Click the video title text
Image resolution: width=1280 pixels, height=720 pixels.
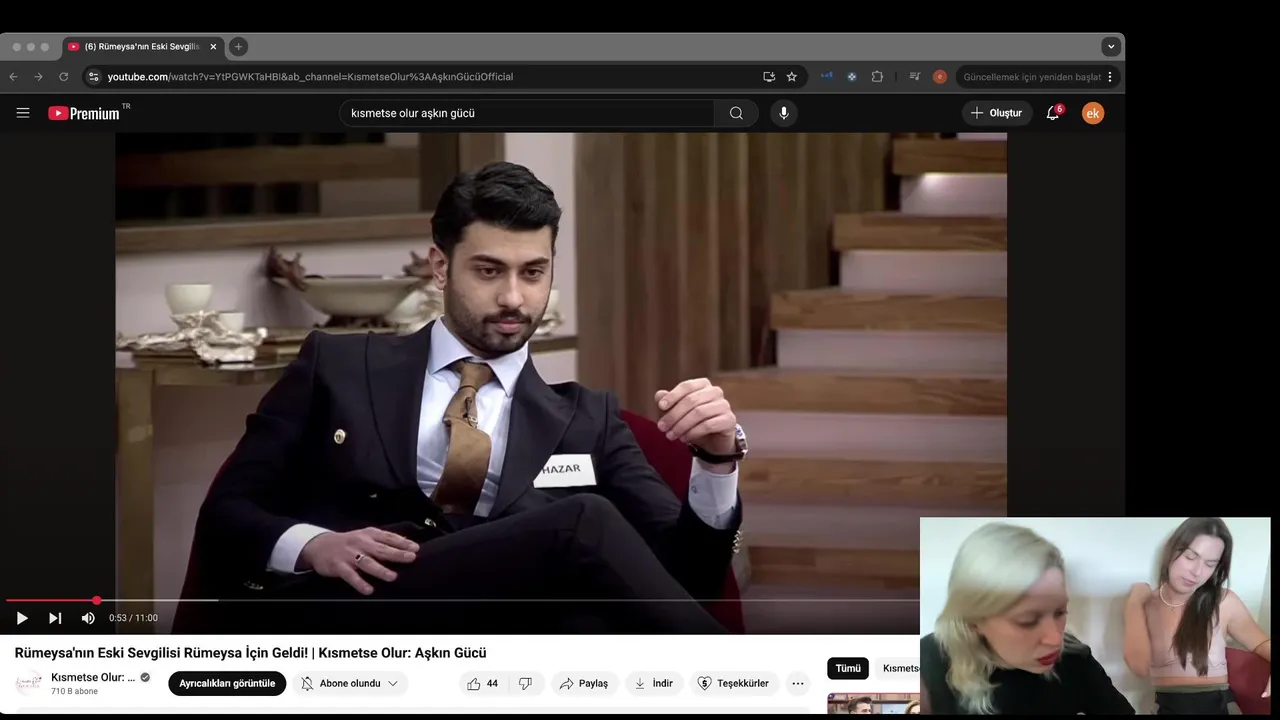point(250,653)
